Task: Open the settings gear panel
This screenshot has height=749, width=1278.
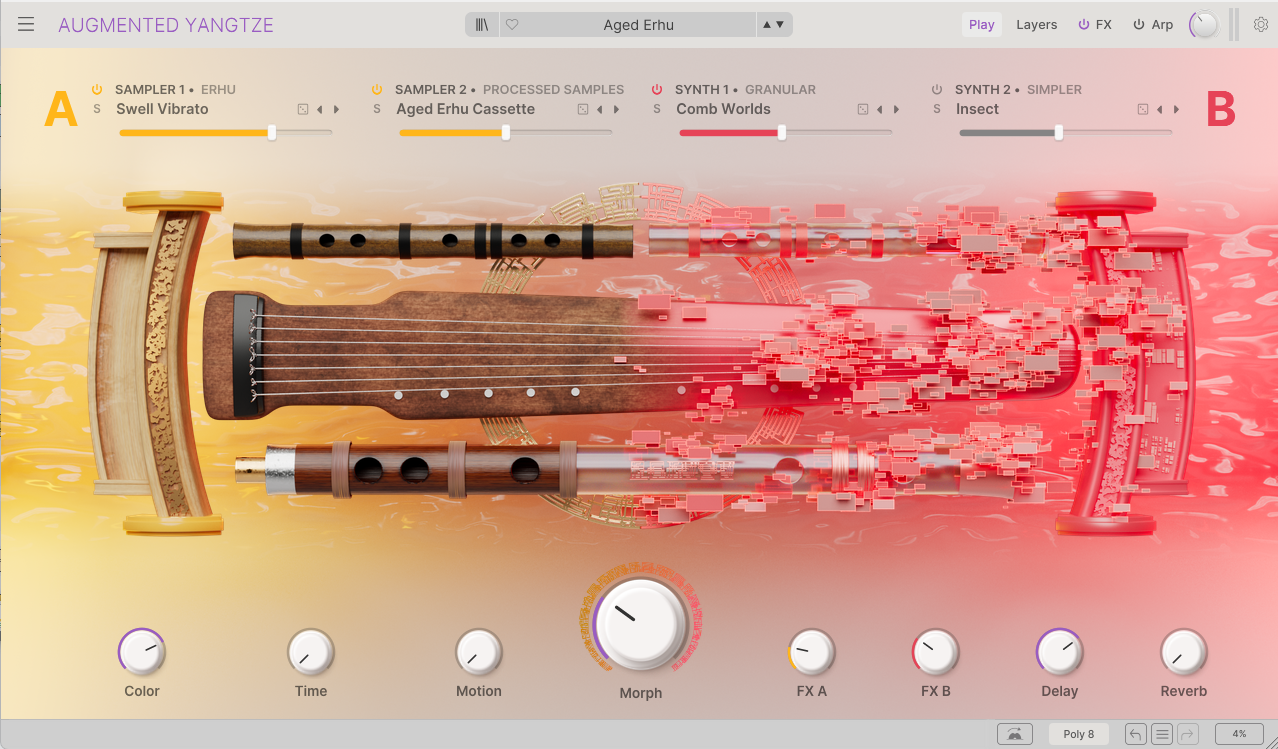Action: 1260,25
